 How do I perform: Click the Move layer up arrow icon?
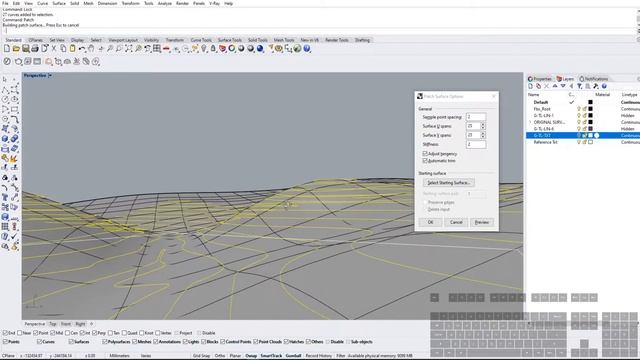(x=555, y=86)
